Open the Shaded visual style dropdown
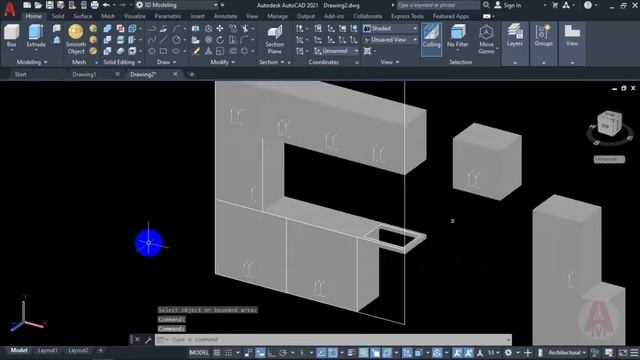Screen dimensions: 640x360 click(390, 29)
